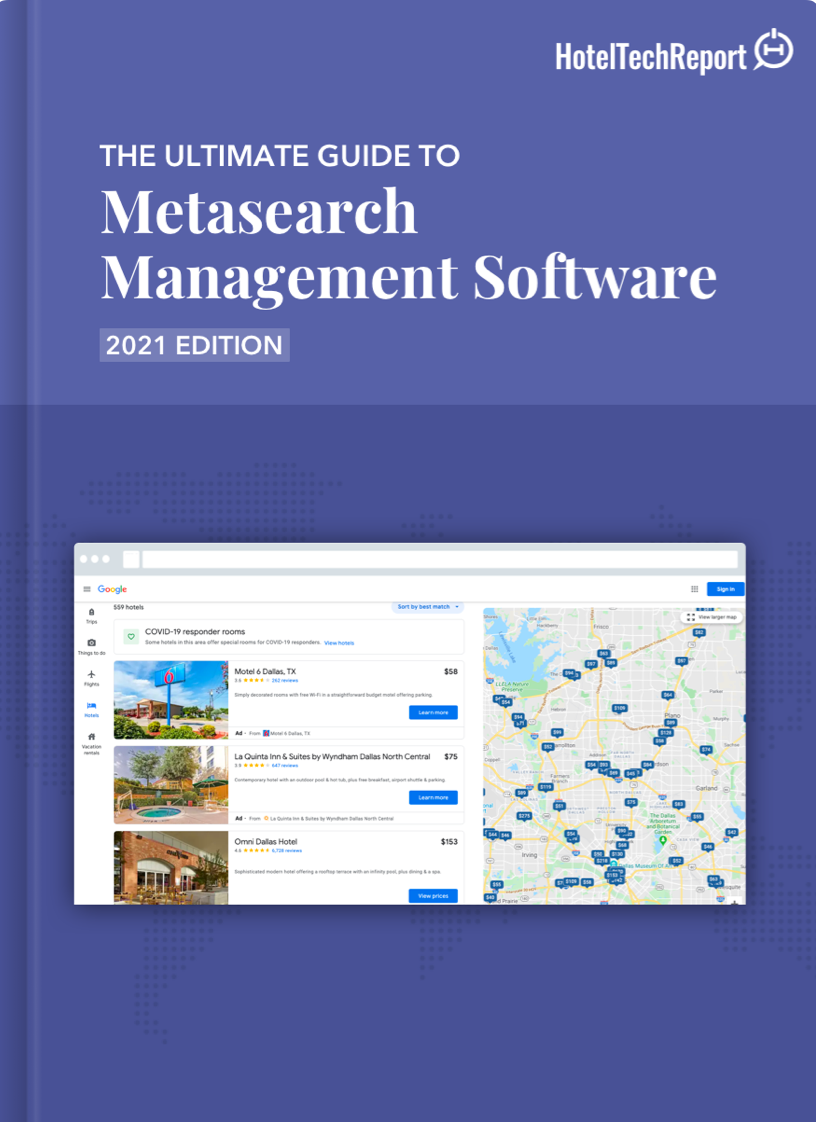816x1122 pixels.
Task: Select the $74 map price marker
Action: coord(706,750)
